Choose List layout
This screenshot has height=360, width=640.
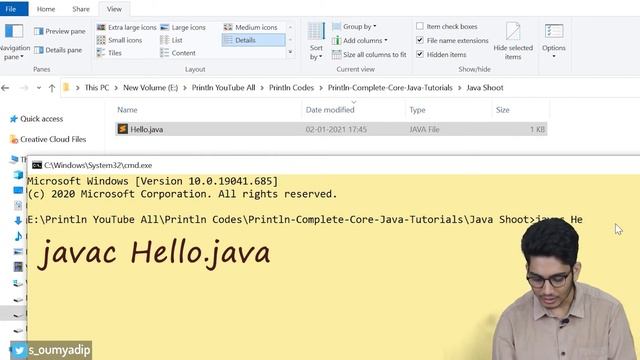click(x=171, y=40)
